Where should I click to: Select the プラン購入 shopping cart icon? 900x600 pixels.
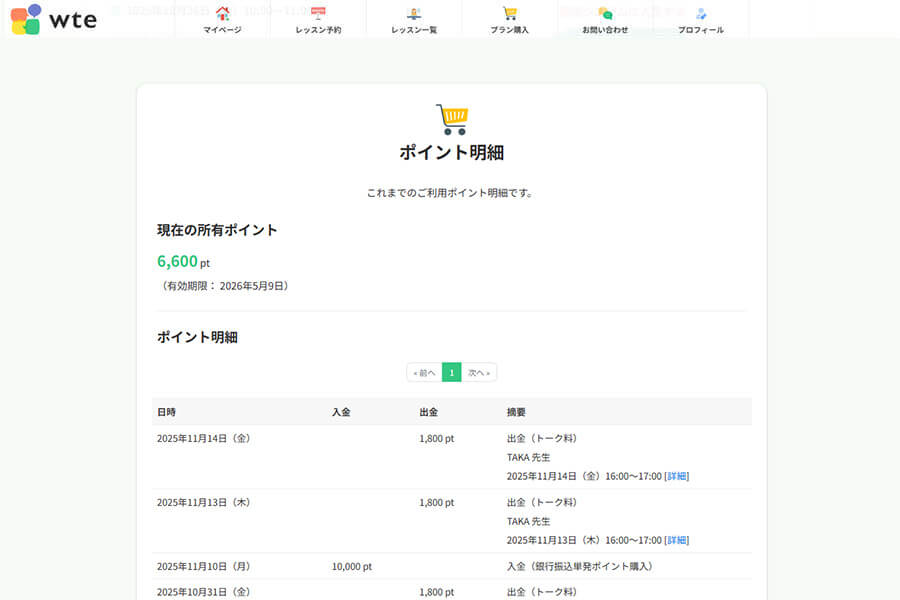click(x=510, y=12)
